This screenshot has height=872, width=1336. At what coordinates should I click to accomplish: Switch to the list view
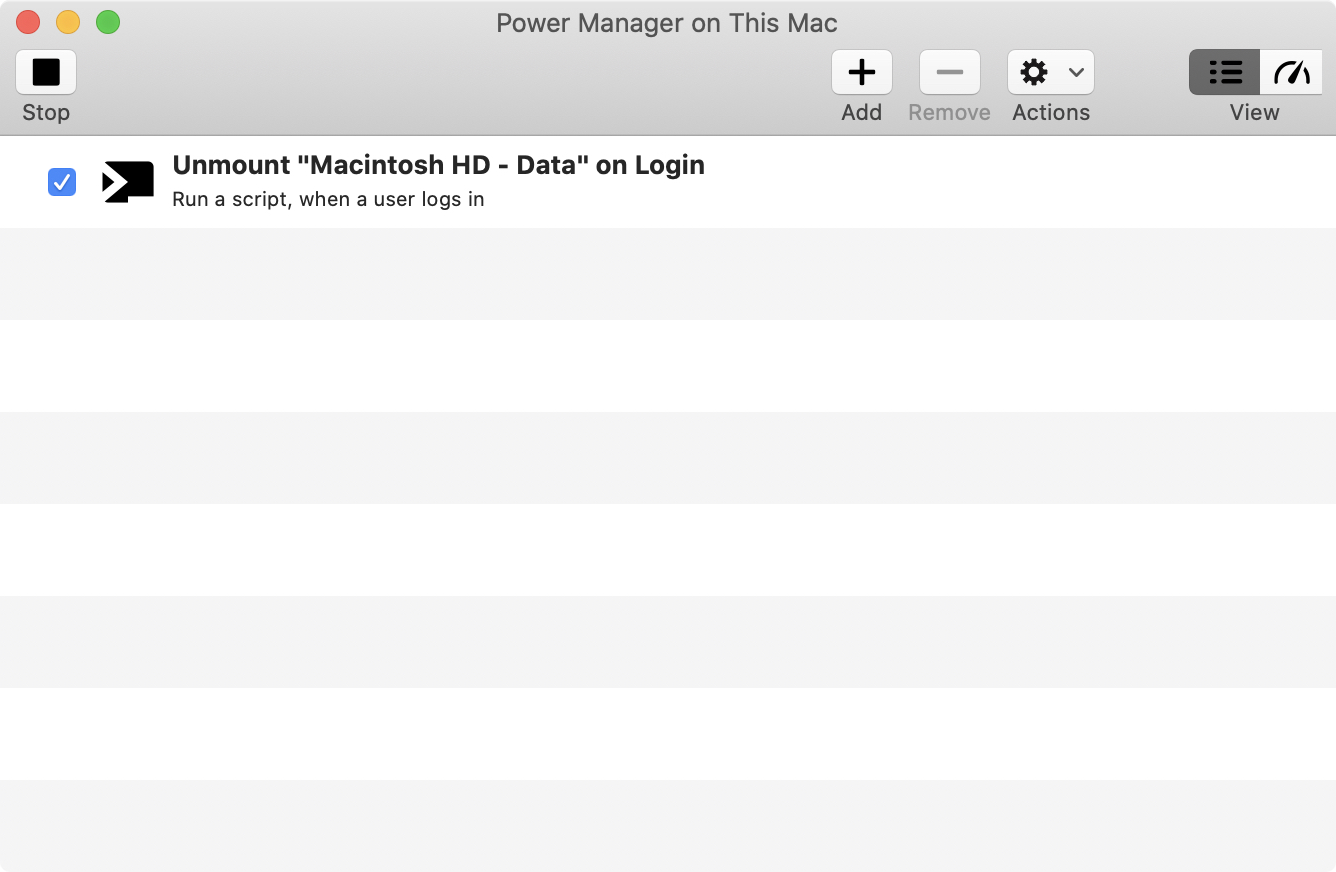pos(1225,72)
